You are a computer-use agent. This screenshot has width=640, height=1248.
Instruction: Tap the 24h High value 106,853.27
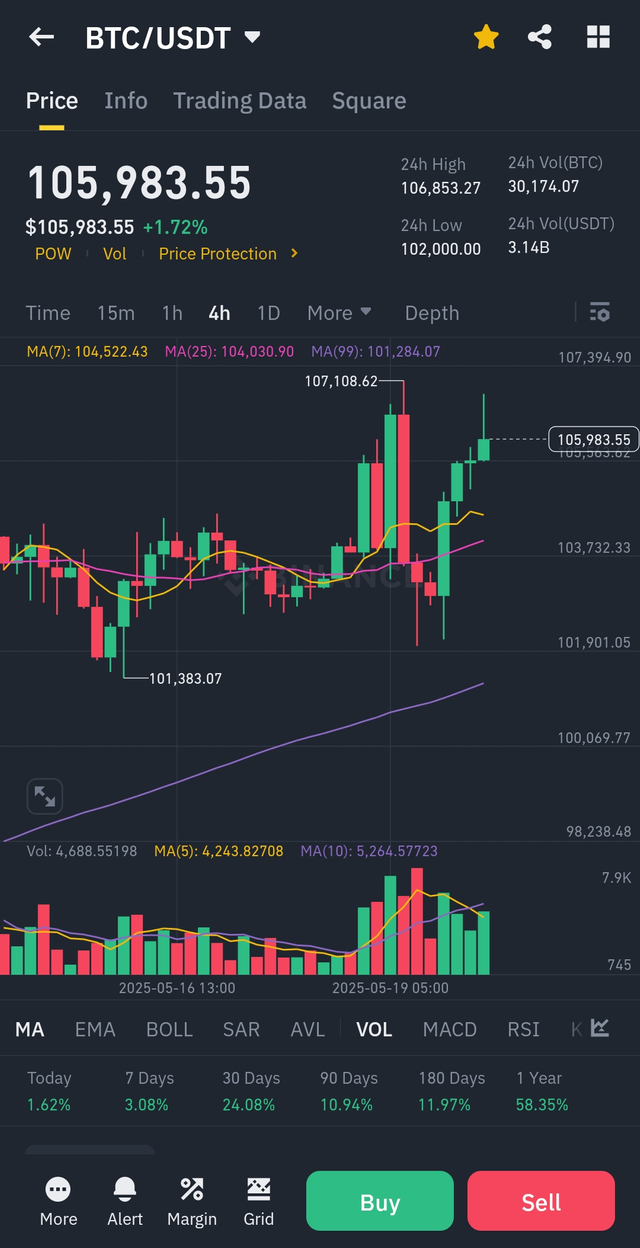point(441,188)
